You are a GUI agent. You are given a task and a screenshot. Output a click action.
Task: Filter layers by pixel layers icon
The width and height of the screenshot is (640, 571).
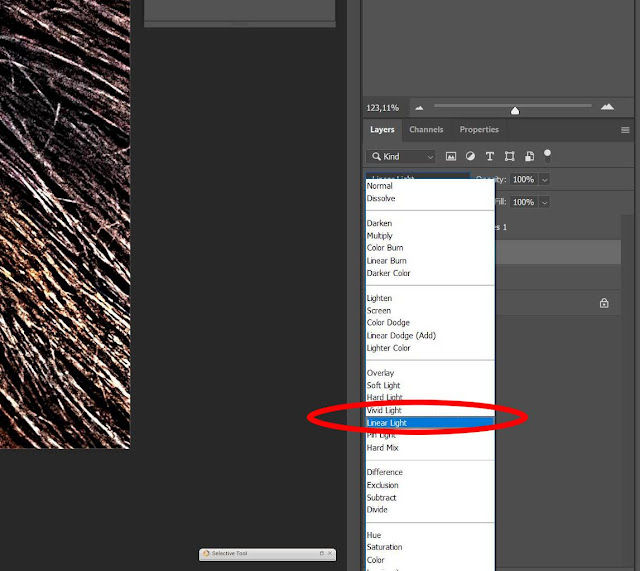[451, 156]
